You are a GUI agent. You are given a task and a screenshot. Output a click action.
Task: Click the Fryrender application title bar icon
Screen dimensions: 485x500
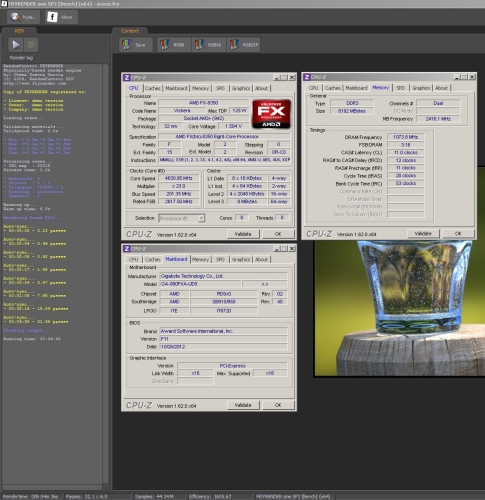pos(4,4)
